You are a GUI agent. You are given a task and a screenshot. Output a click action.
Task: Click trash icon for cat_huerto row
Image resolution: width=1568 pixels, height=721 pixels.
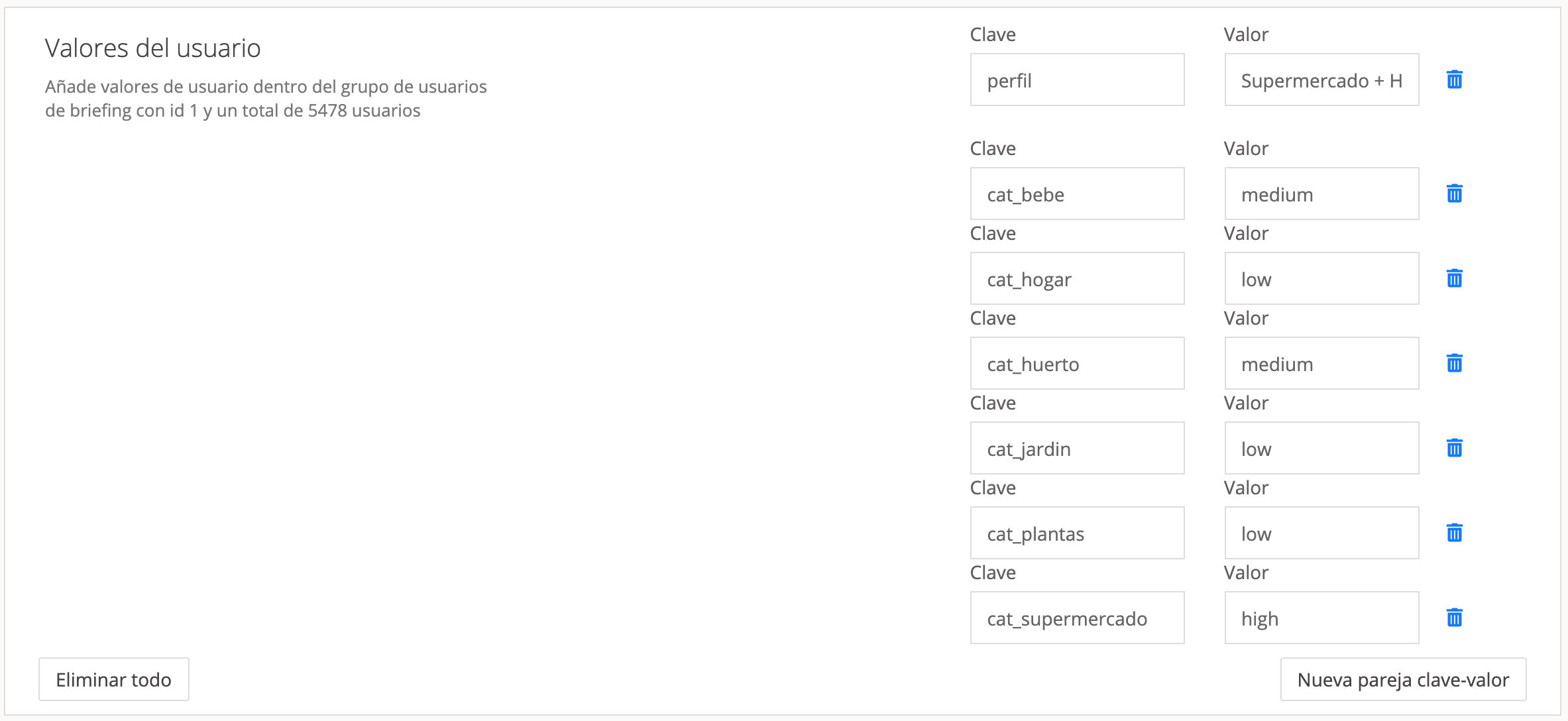point(1454,364)
